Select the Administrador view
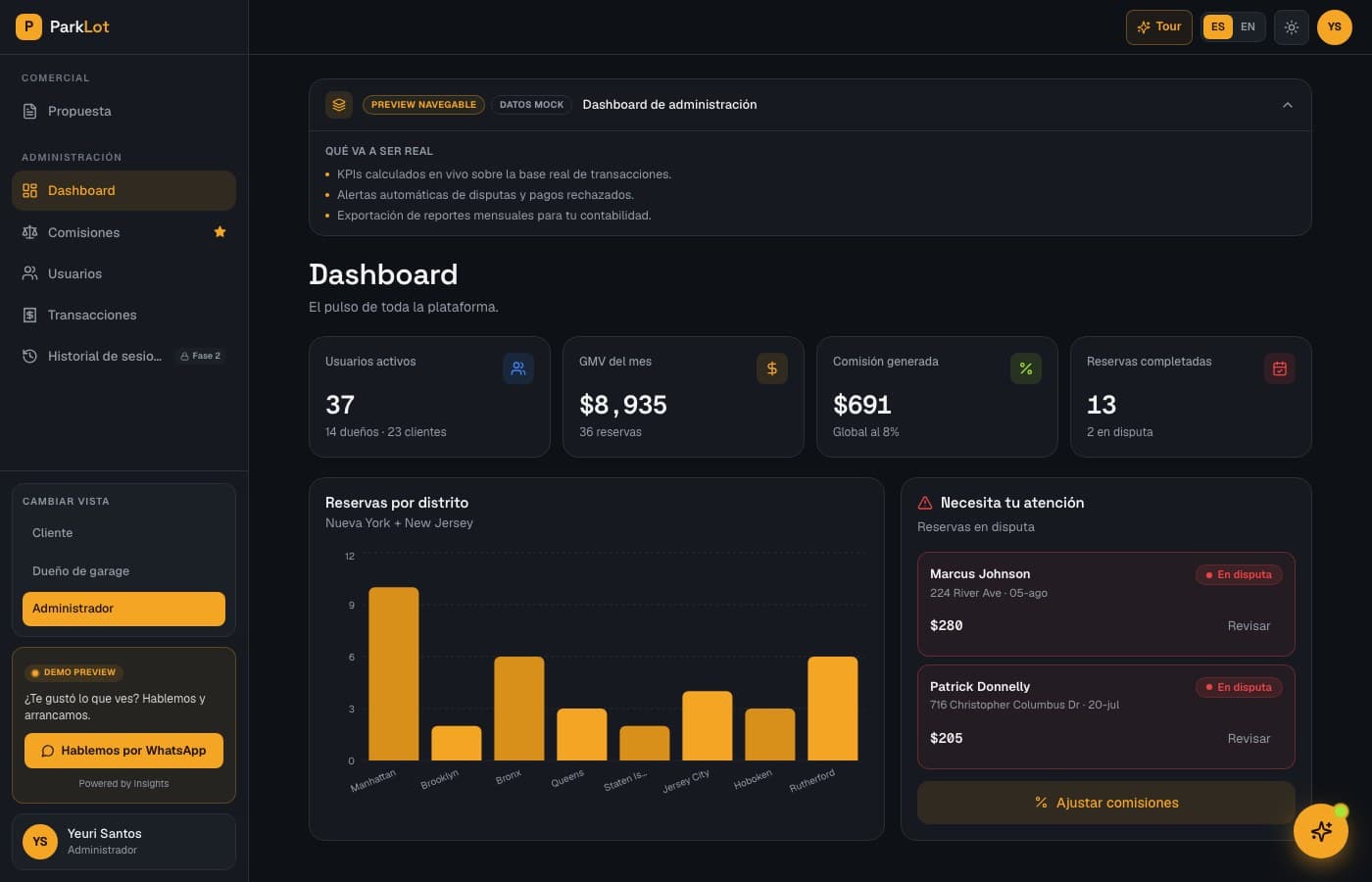 pos(123,609)
